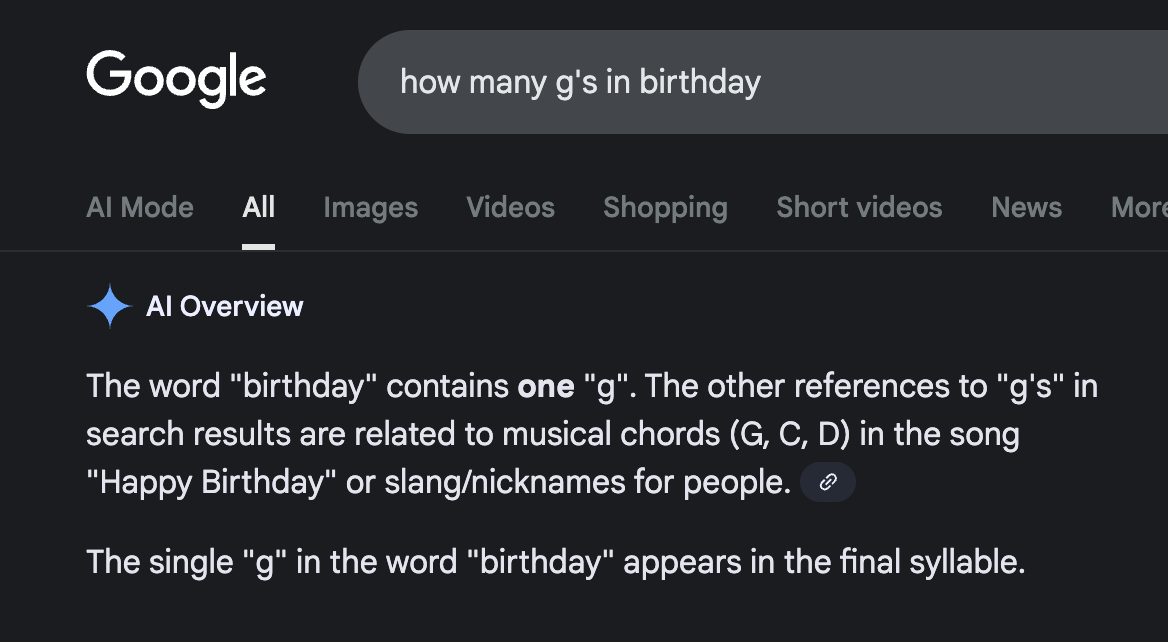Open the News tab
The image size is (1168, 642).
pos(1026,208)
